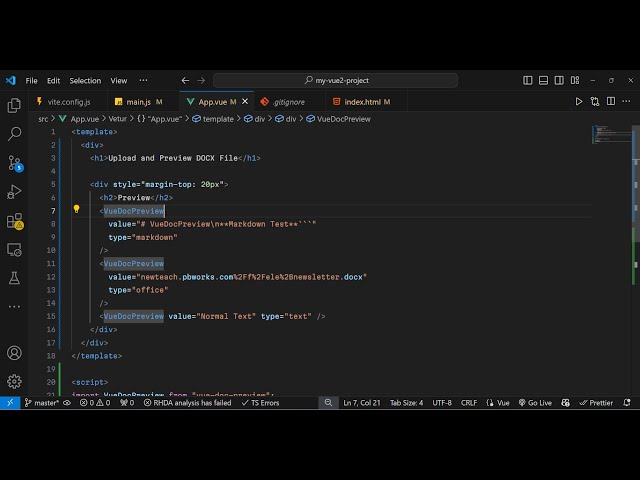Expand the hidden menu bar items ellipsis
640x480 pixels.
[143, 80]
